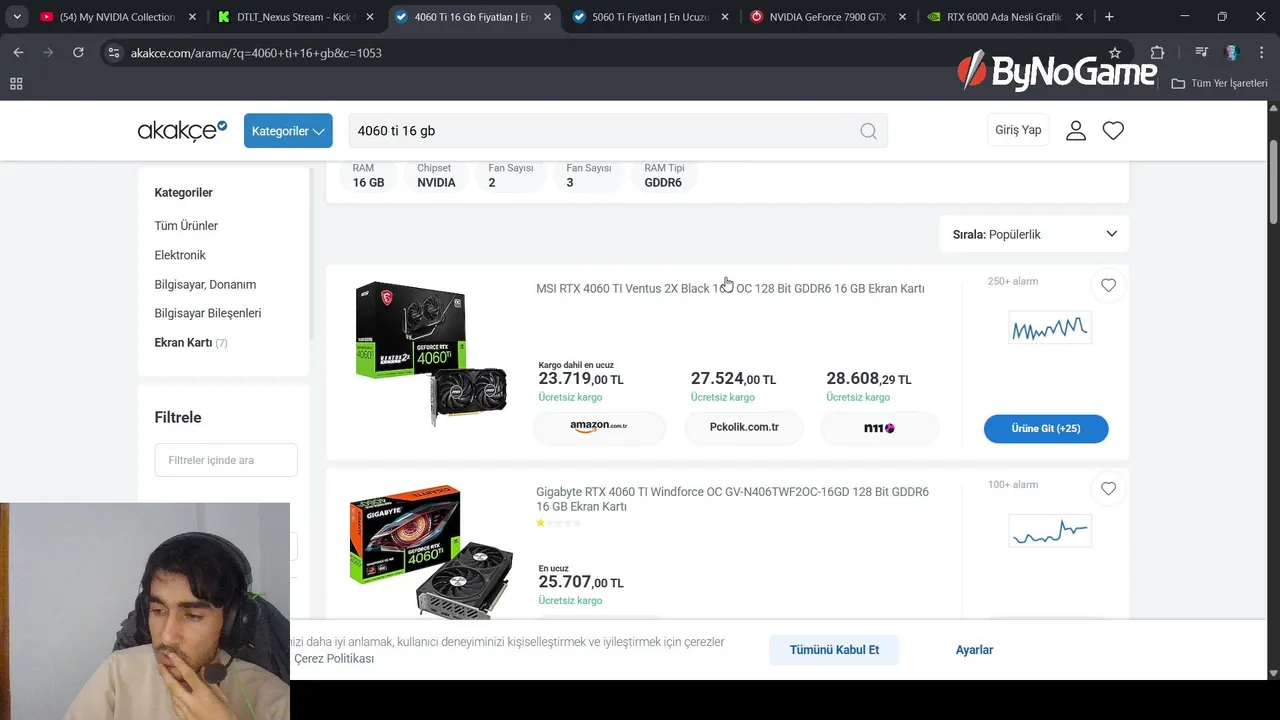Click the browser forward arrow
The height and width of the screenshot is (720, 1280).
(x=48, y=53)
